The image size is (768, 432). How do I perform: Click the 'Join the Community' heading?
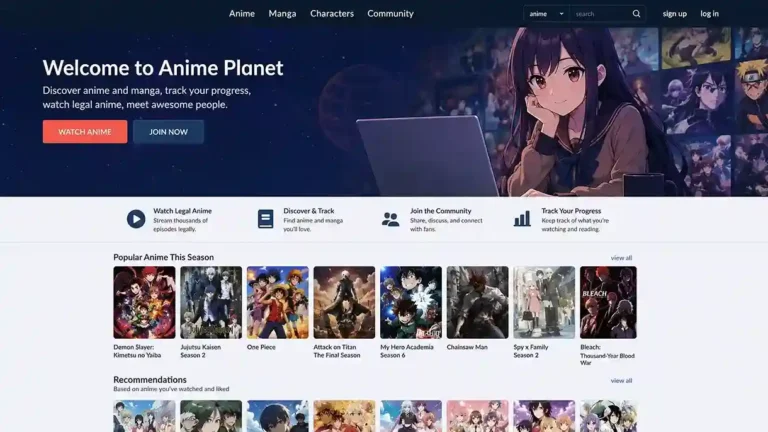tap(441, 211)
